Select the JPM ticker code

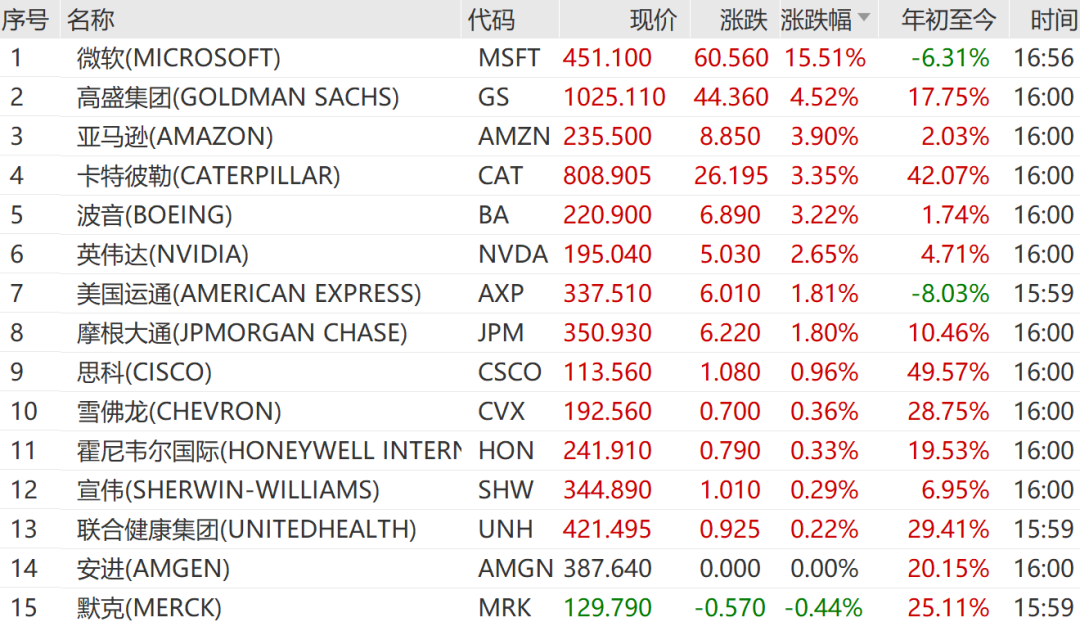pos(501,333)
